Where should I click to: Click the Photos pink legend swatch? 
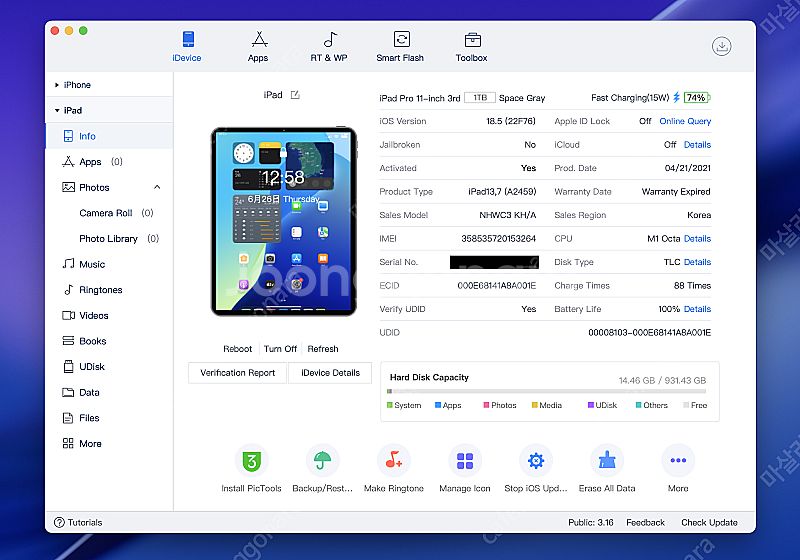(x=486, y=405)
